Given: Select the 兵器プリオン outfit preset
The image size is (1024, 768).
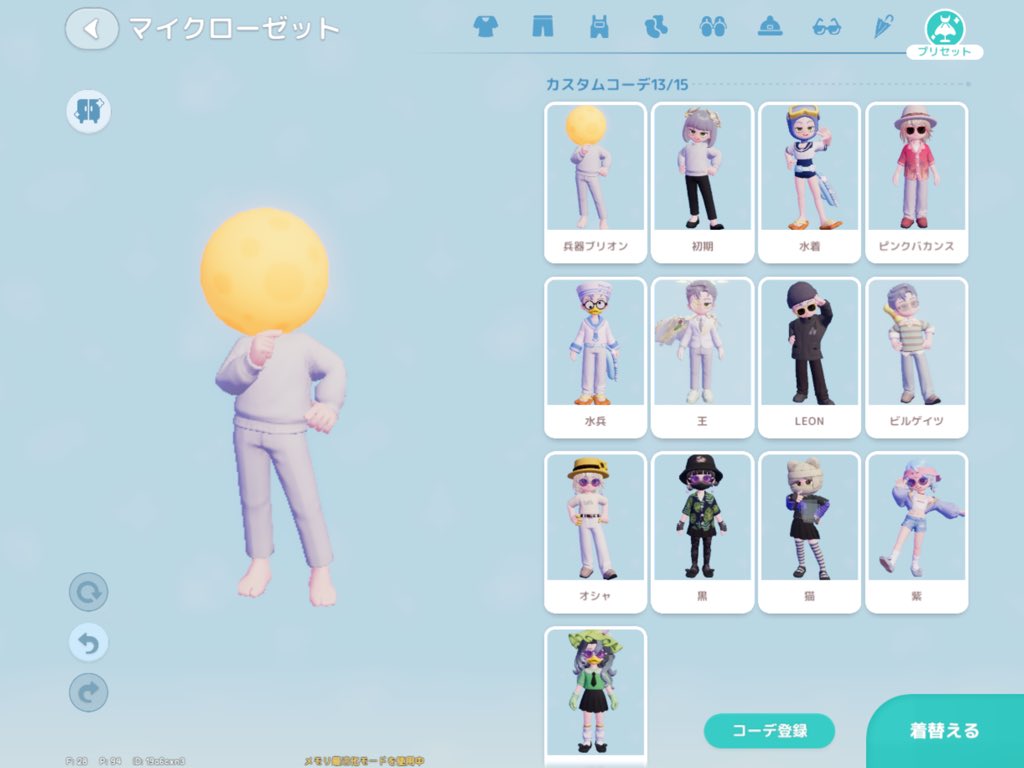Looking at the screenshot, I should click(596, 183).
